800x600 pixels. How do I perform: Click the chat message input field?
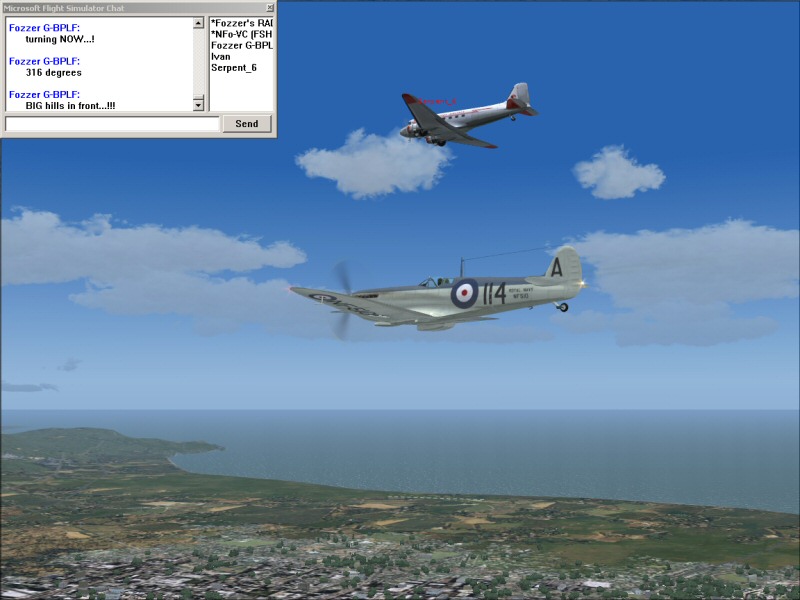[112, 124]
